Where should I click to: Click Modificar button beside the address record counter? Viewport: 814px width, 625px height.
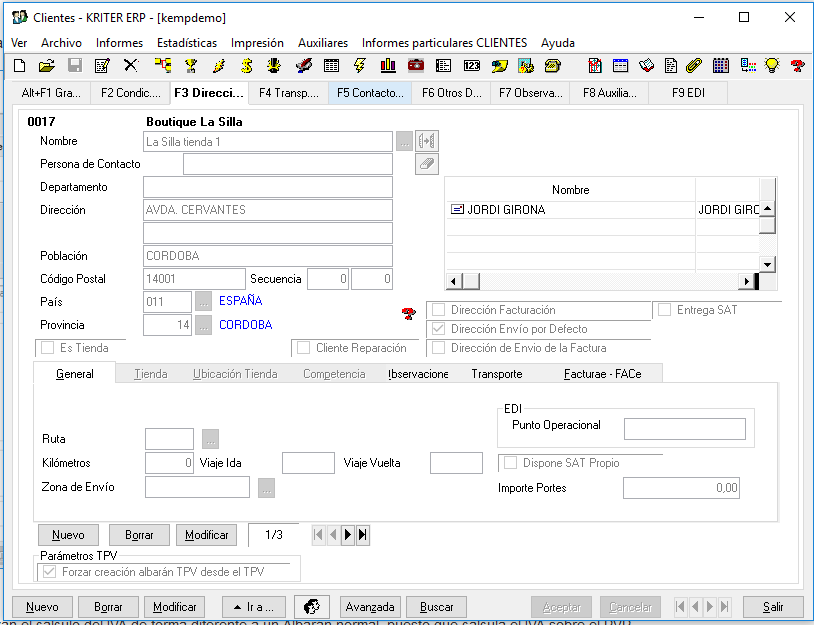point(207,535)
